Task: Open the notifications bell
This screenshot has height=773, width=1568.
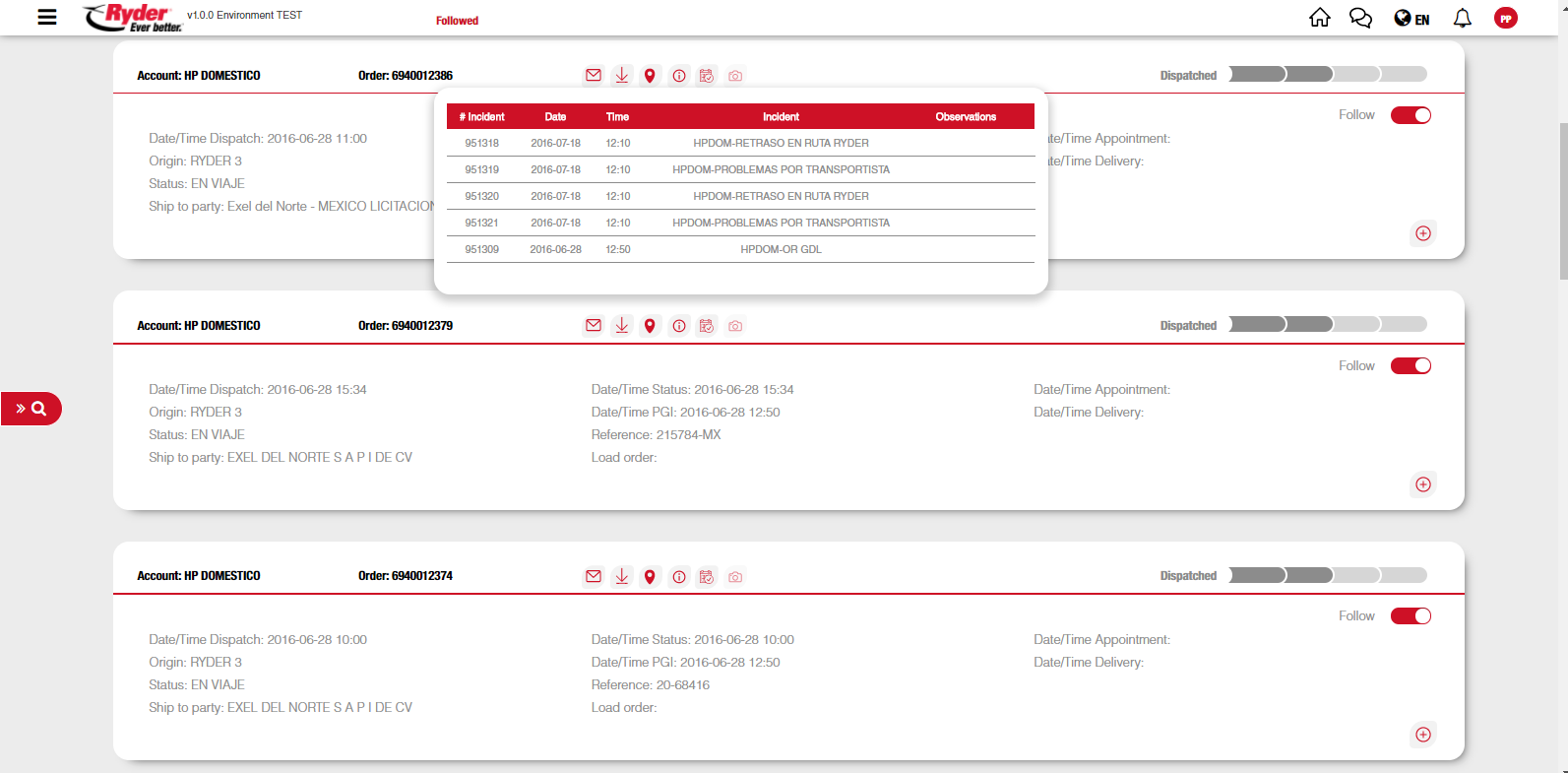Action: pyautogui.click(x=1462, y=18)
